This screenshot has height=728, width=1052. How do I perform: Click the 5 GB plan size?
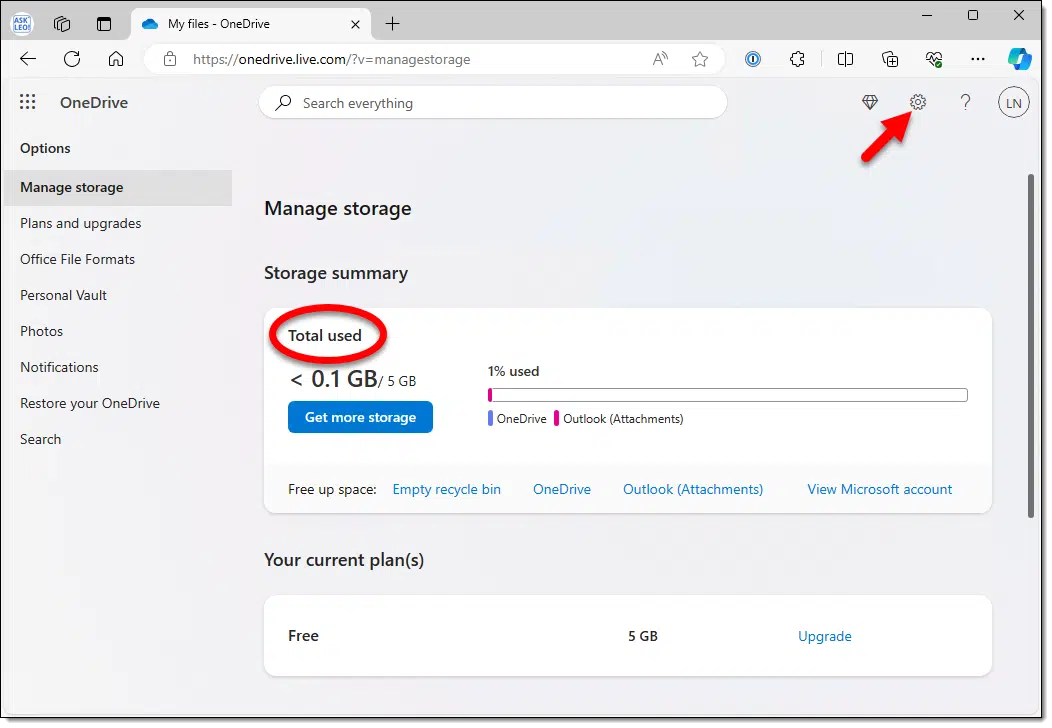(x=643, y=636)
